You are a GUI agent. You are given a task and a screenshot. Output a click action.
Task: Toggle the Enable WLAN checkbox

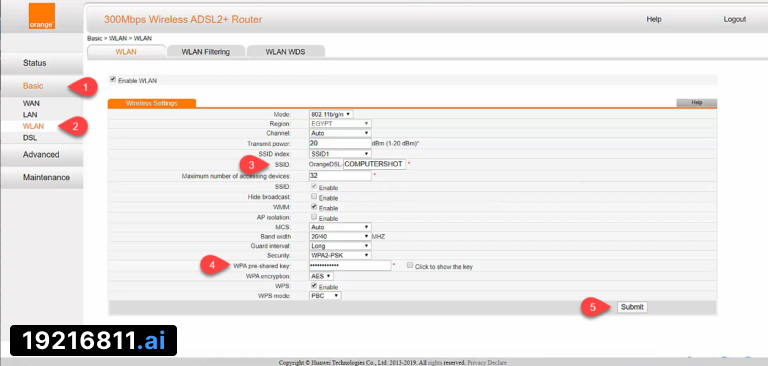tap(113, 79)
